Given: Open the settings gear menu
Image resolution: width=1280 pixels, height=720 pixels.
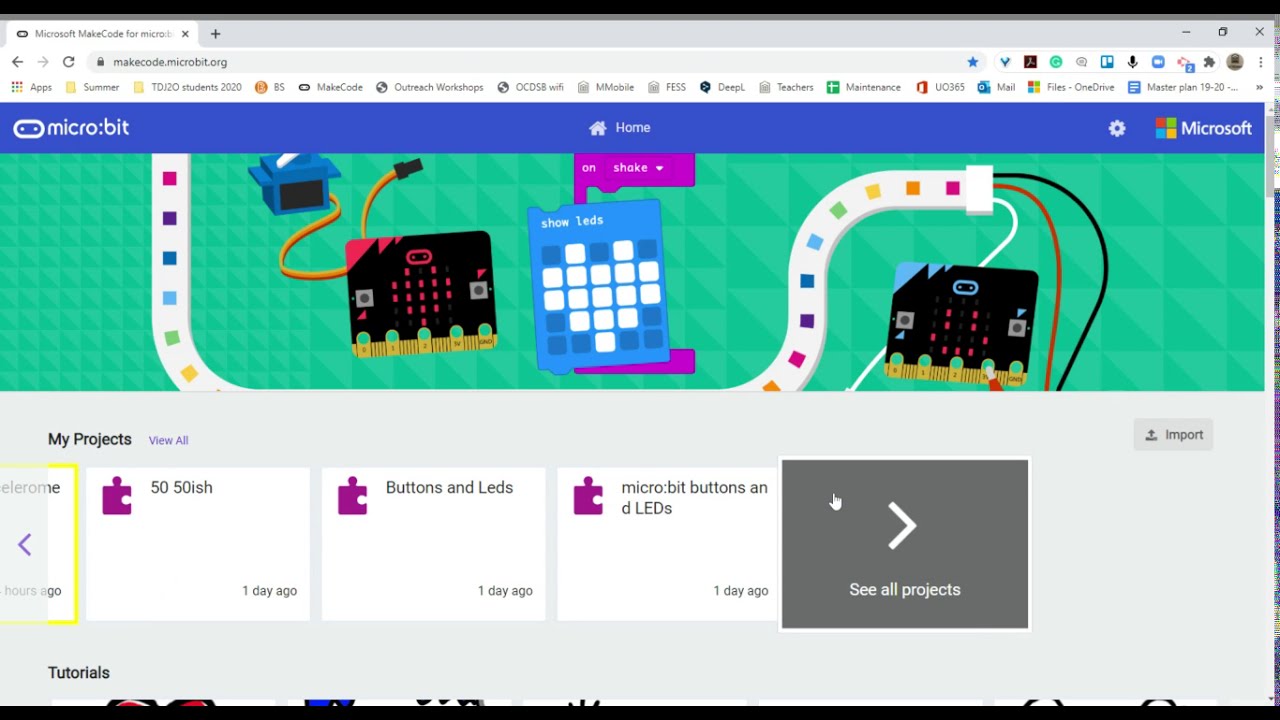Looking at the screenshot, I should tap(1117, 128).
